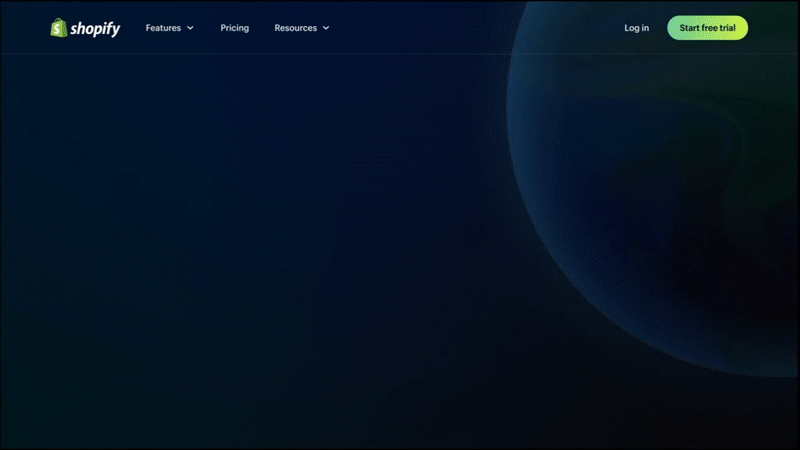
Task: Click the Start free trial button
Action: 707,28
